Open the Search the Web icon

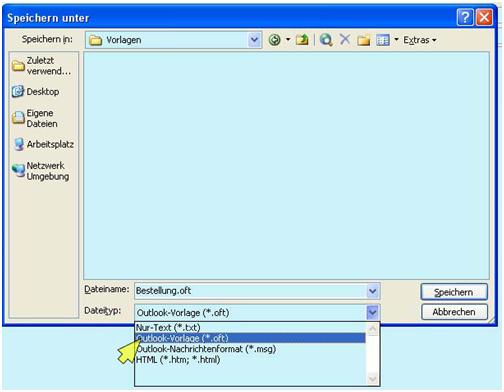326,40
